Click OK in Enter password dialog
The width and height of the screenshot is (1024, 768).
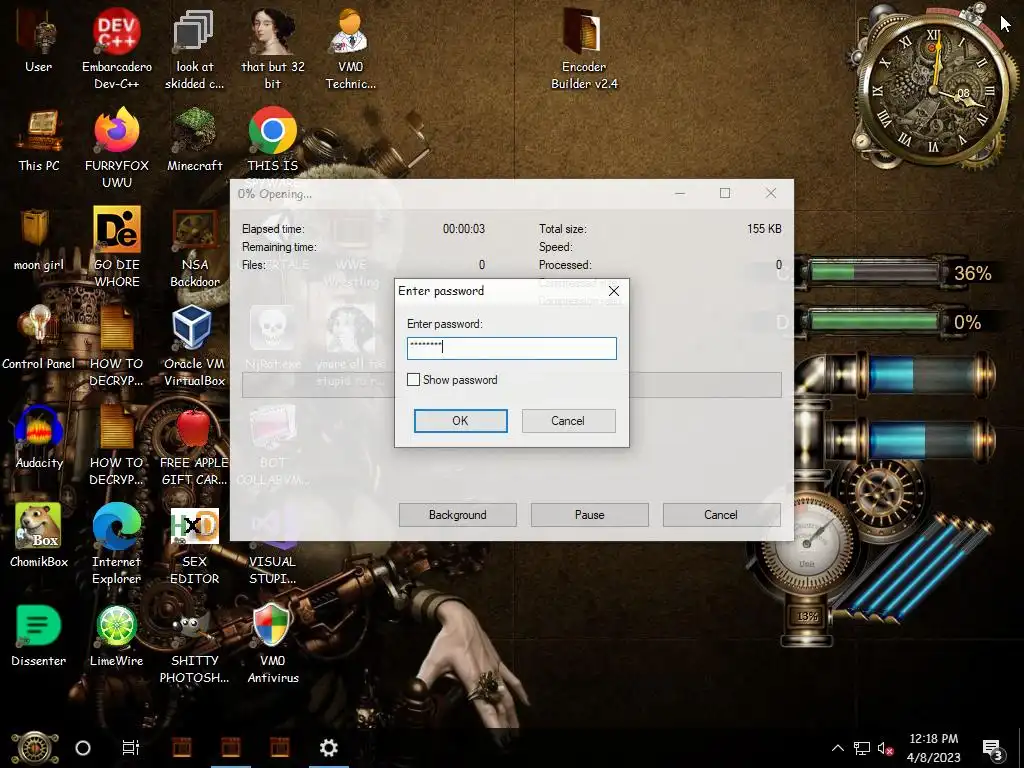point(460,421)
